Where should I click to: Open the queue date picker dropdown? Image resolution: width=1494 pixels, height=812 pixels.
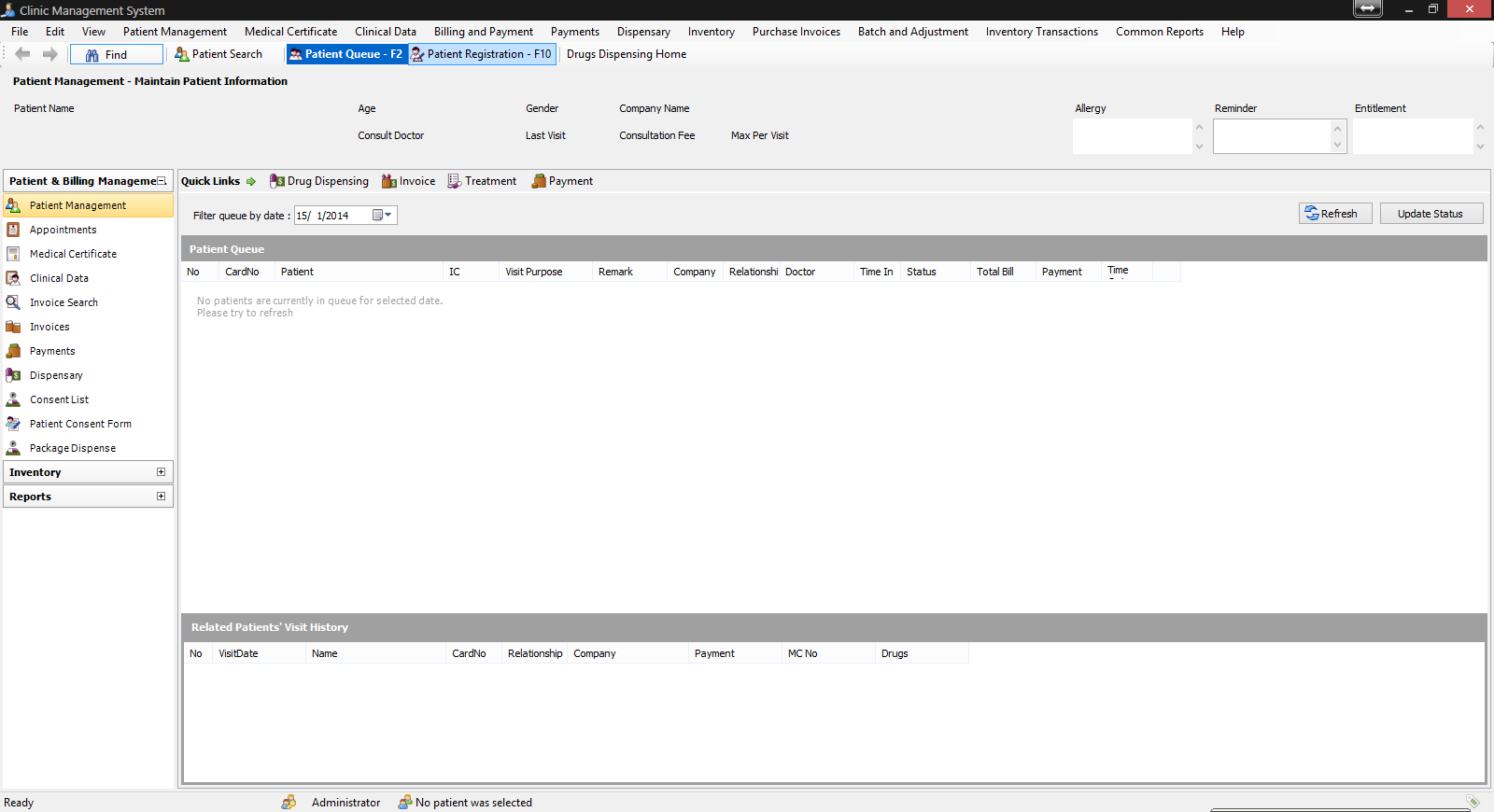click(x=383, y=216)
